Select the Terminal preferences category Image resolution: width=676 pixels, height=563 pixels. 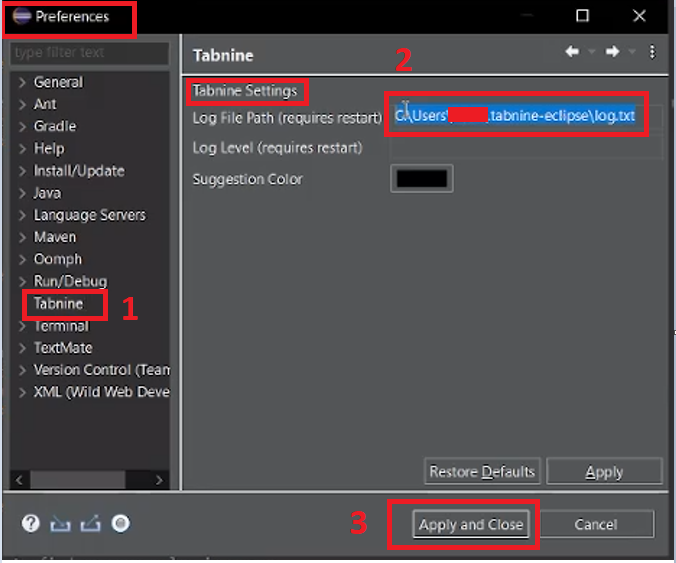[x=61, y=326]
